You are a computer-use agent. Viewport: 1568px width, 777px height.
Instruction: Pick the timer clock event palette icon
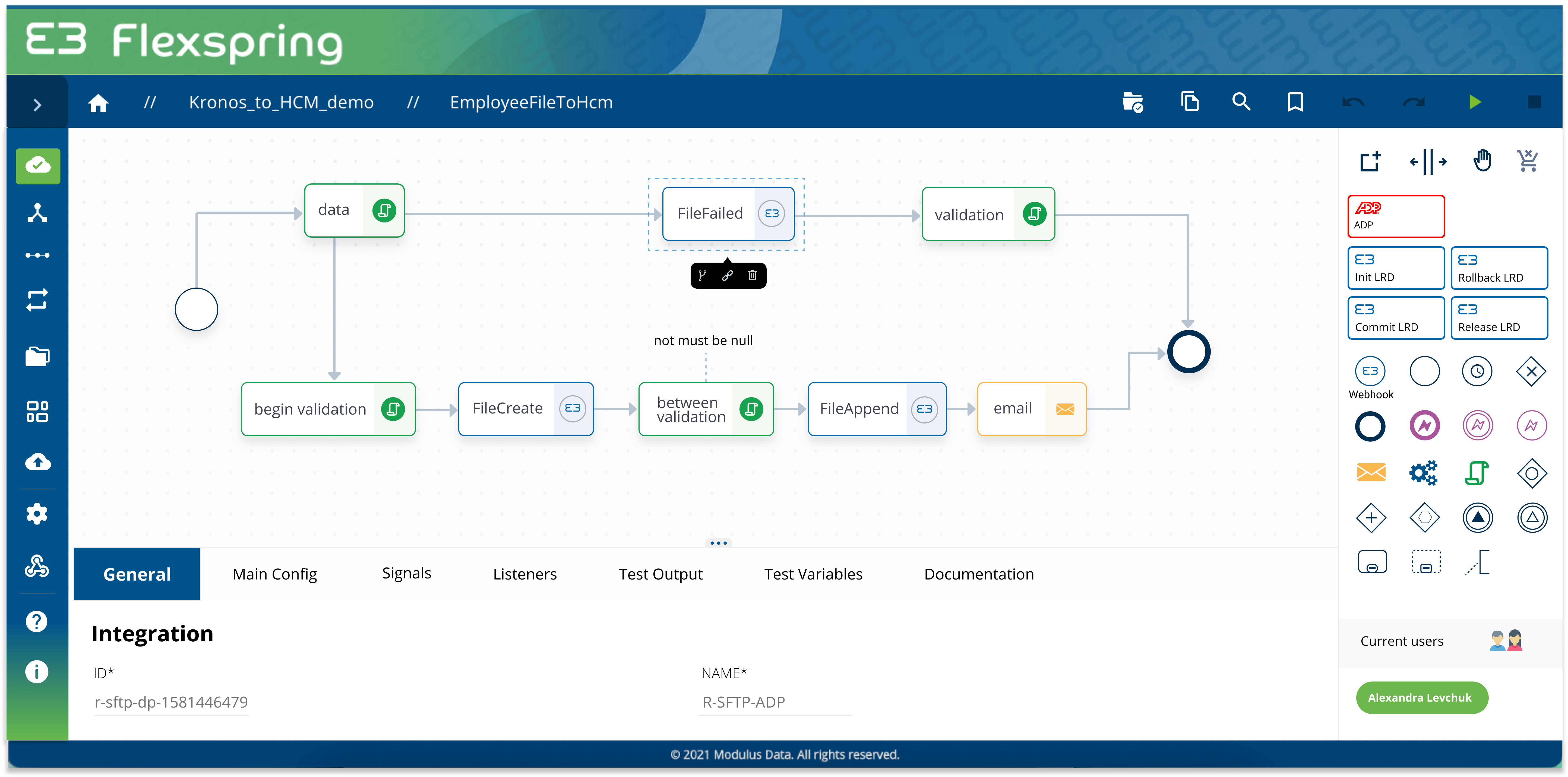[1477, 371]
